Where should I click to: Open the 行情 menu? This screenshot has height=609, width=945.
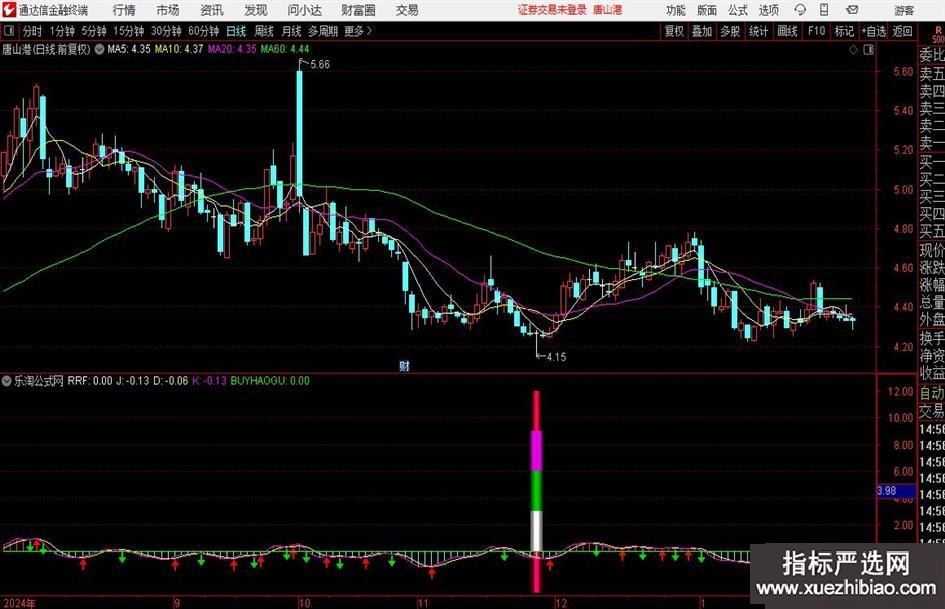tap(124, 10)
